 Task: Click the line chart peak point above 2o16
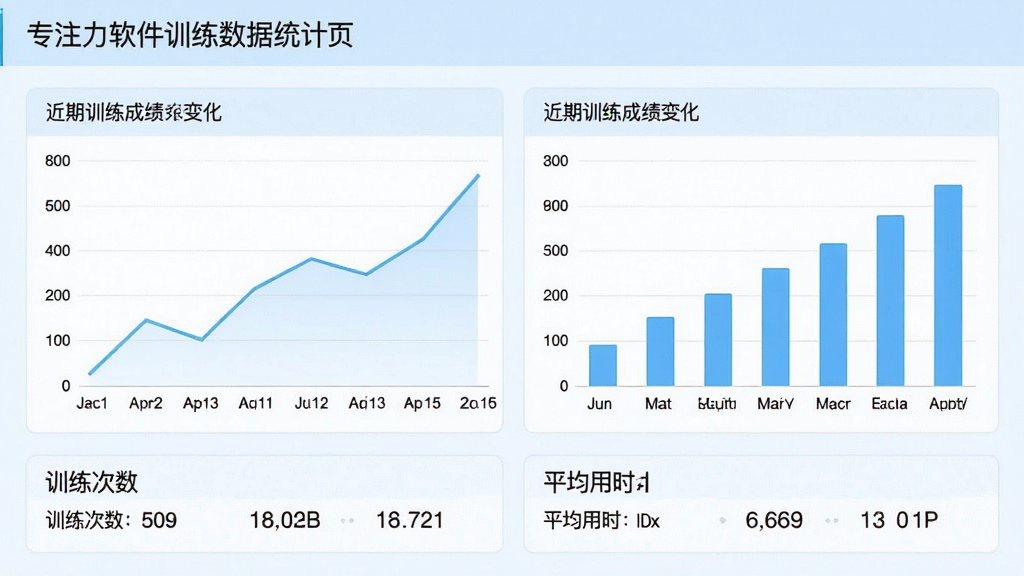(478, 176)
